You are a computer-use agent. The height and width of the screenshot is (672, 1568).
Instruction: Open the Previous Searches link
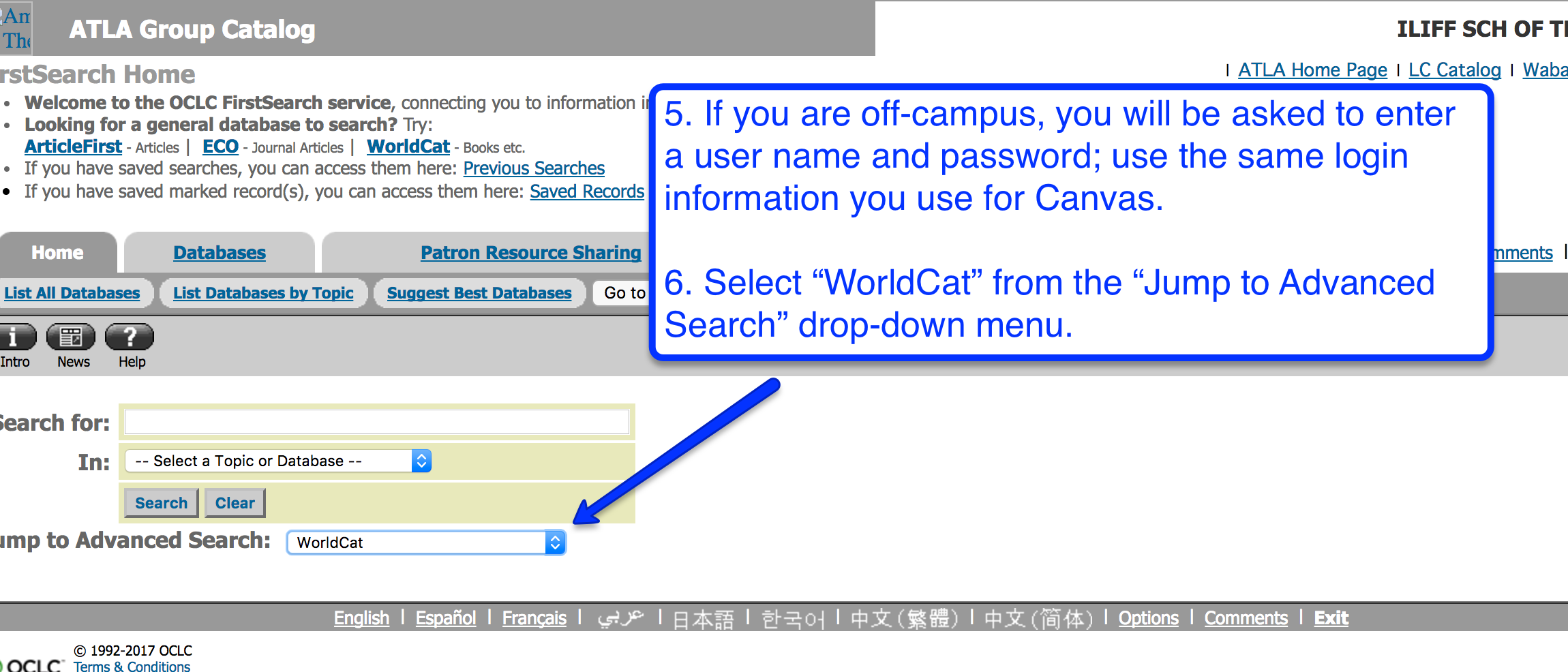click(x=534, y=168)
